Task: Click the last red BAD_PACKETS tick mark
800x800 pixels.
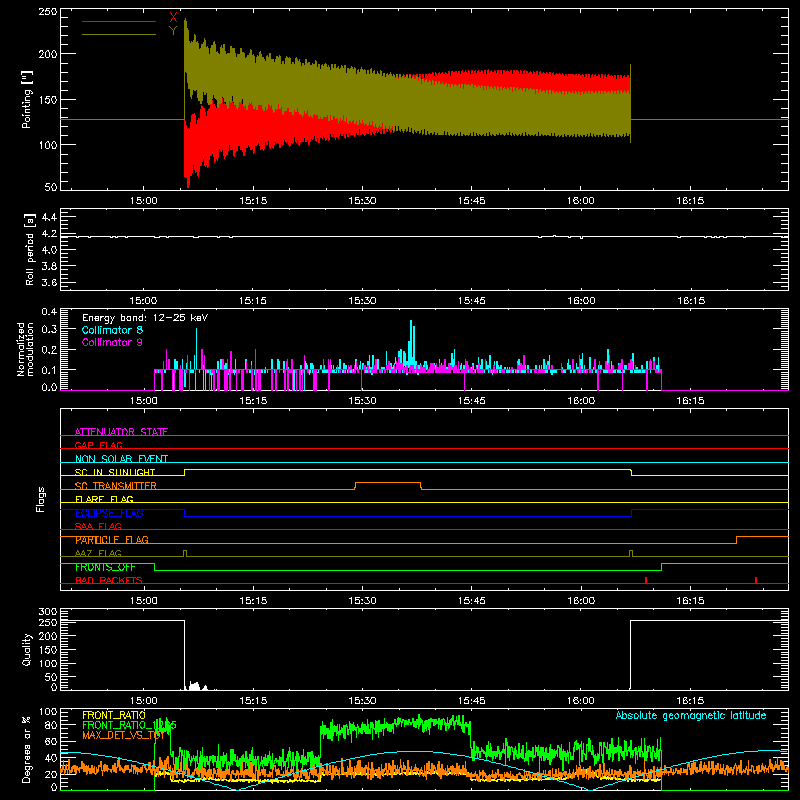Action: [756, 580]
